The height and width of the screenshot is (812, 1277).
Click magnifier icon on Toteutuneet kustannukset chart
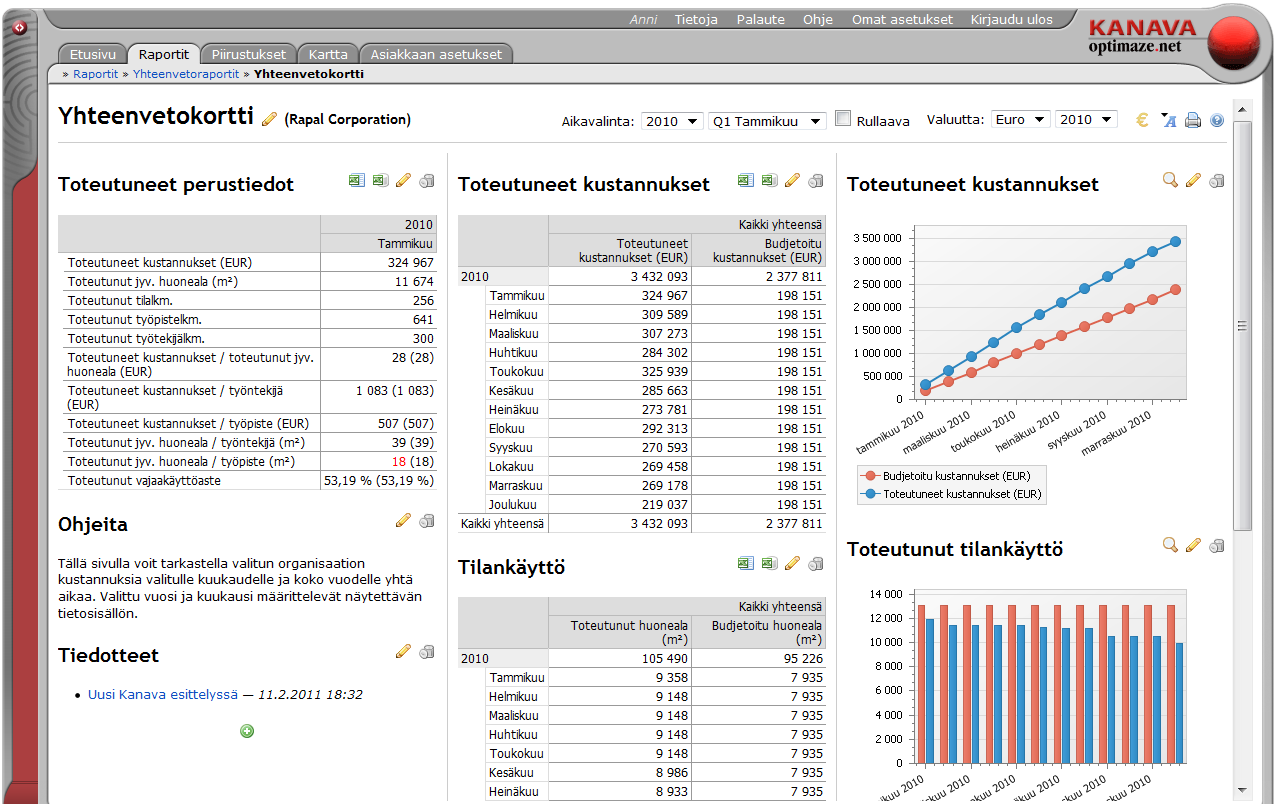[1170, 180]
